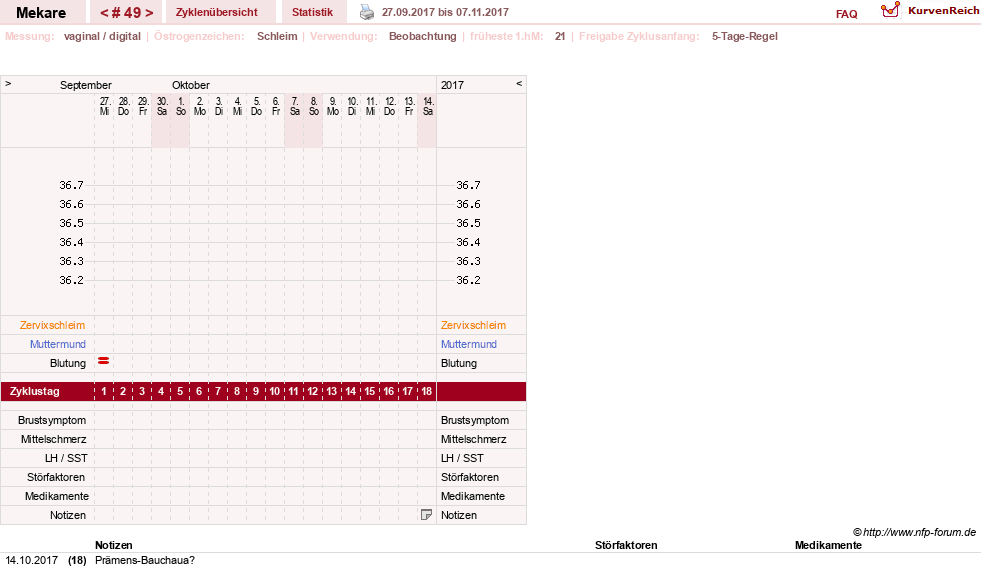Select the Mekare user tab
The image size is (981, 584).
tap(41, 13)
